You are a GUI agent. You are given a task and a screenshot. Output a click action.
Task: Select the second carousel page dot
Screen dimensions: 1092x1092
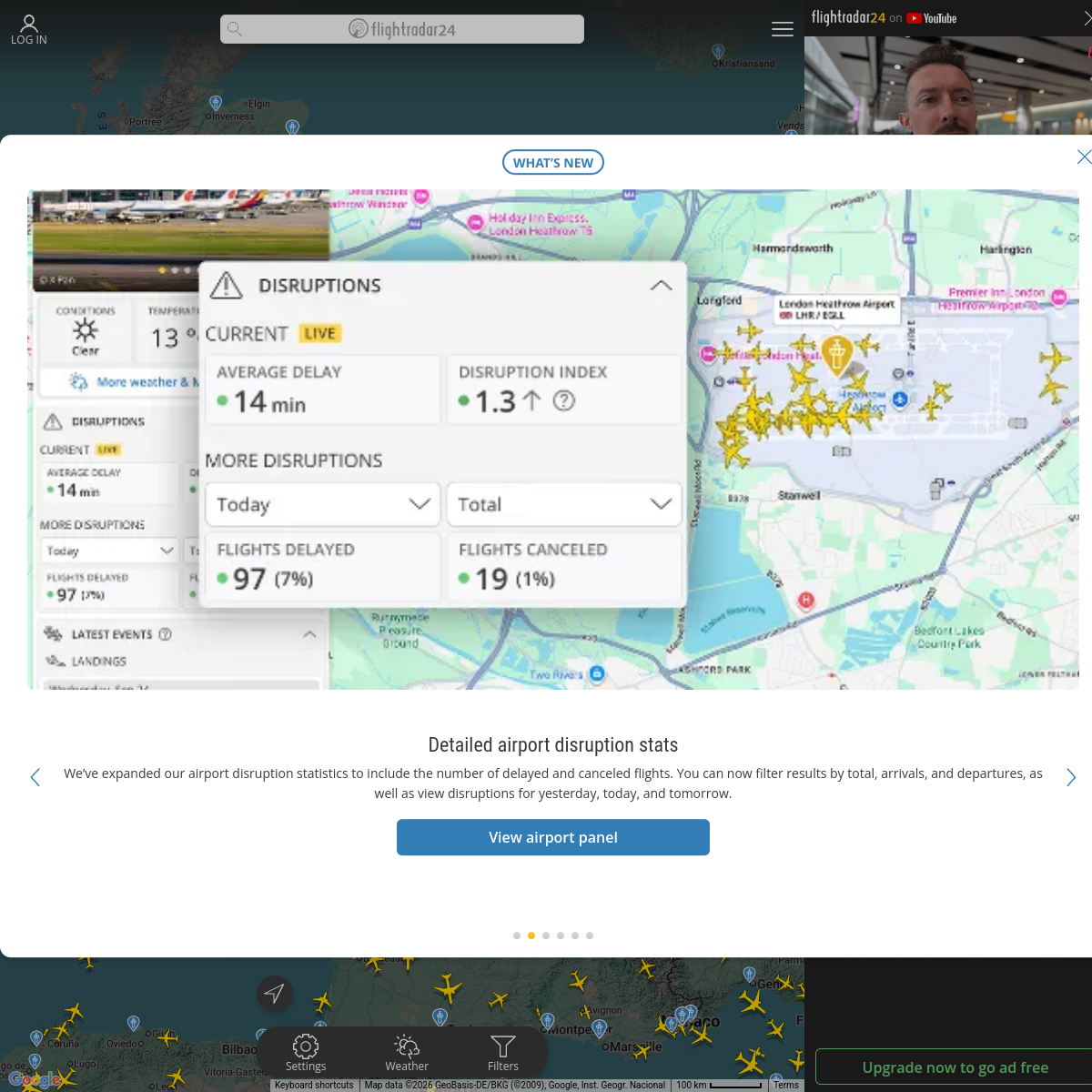pos(531,935)
